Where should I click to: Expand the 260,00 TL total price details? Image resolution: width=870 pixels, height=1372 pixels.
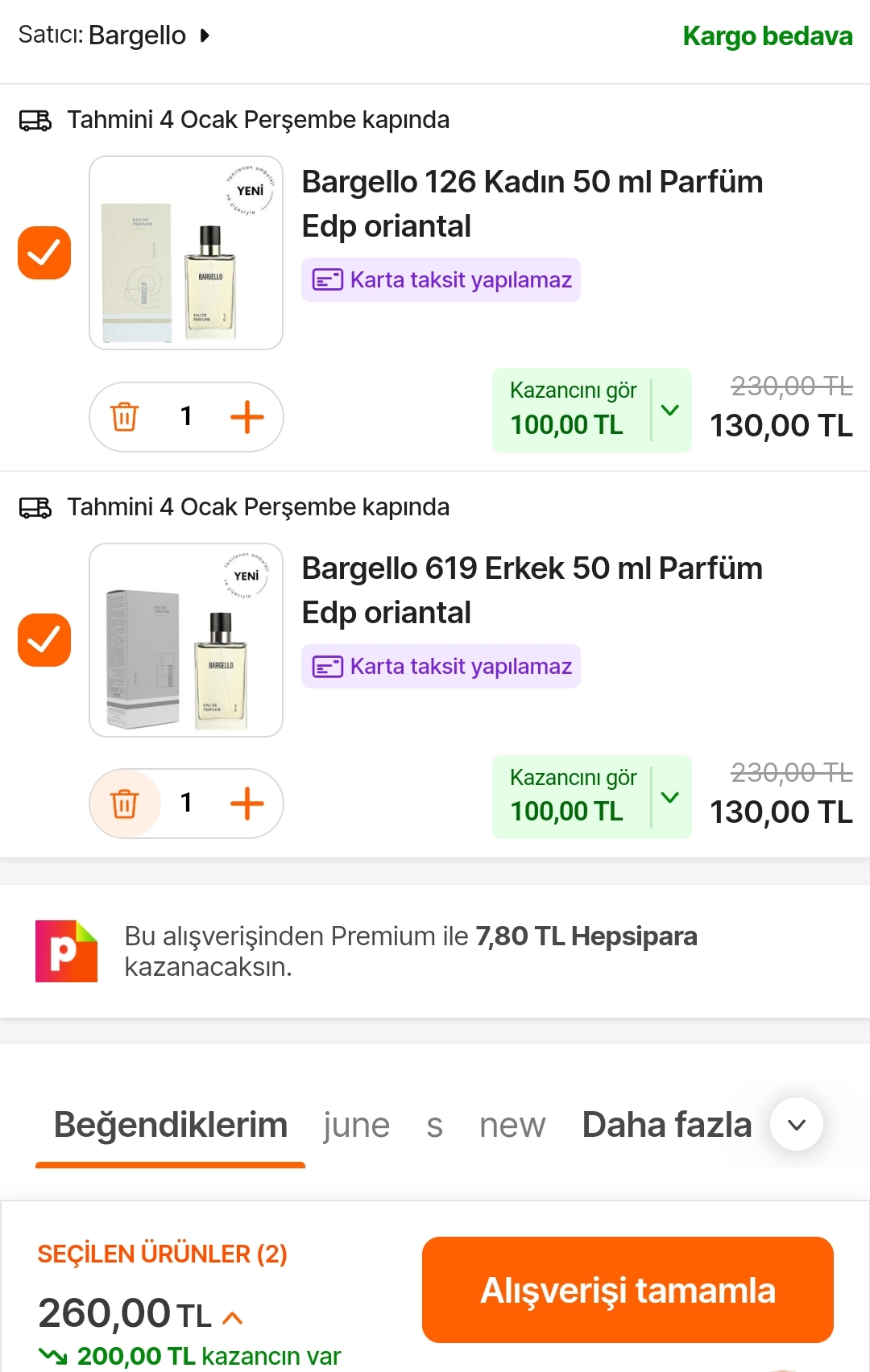point(233,1317)
